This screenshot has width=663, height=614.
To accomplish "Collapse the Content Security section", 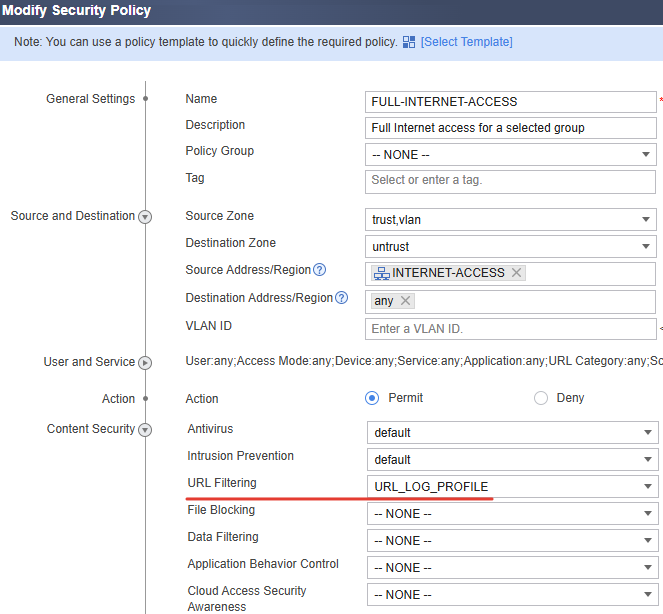I will click(145, 430).
